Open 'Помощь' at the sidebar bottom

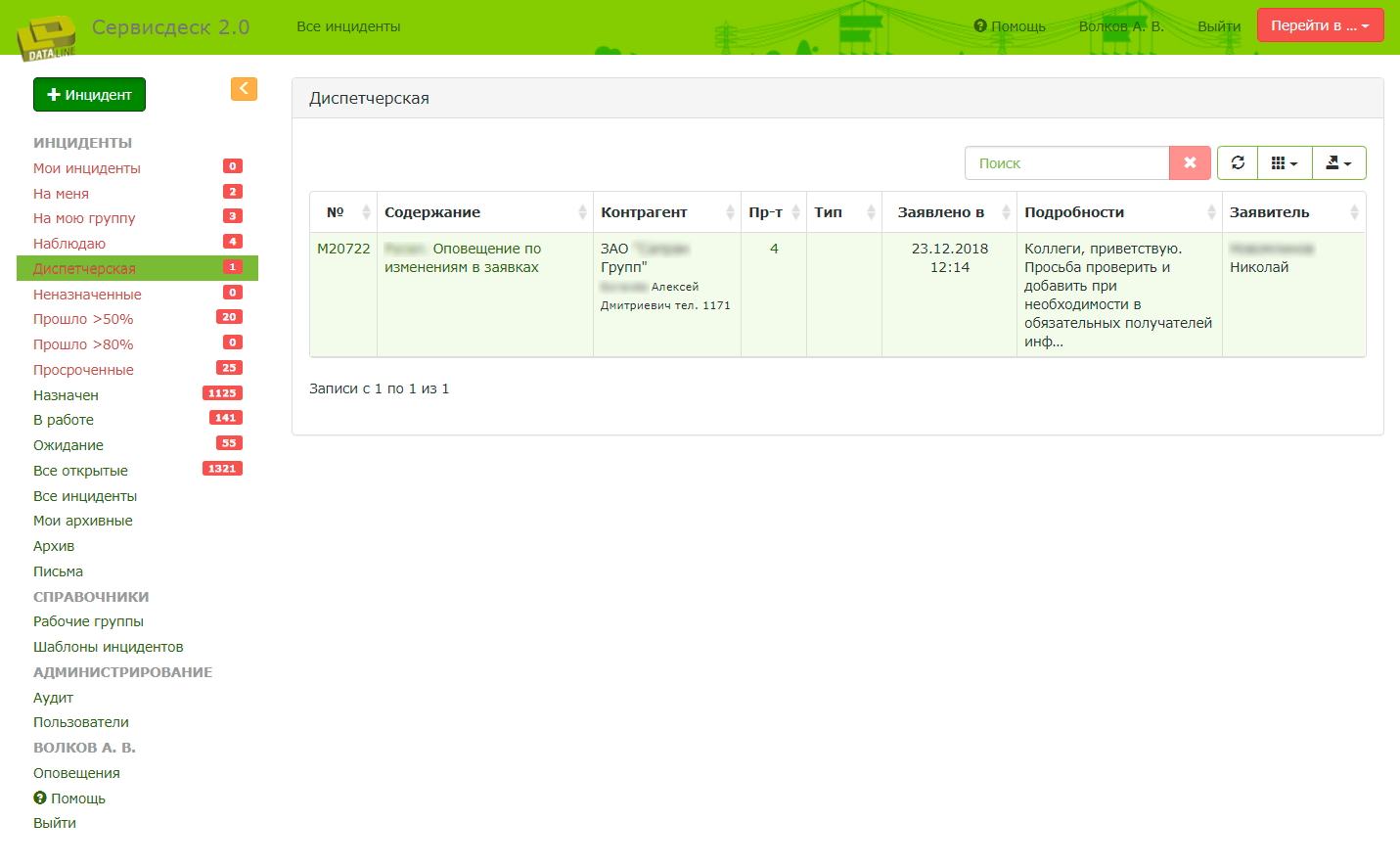[69, 799]
